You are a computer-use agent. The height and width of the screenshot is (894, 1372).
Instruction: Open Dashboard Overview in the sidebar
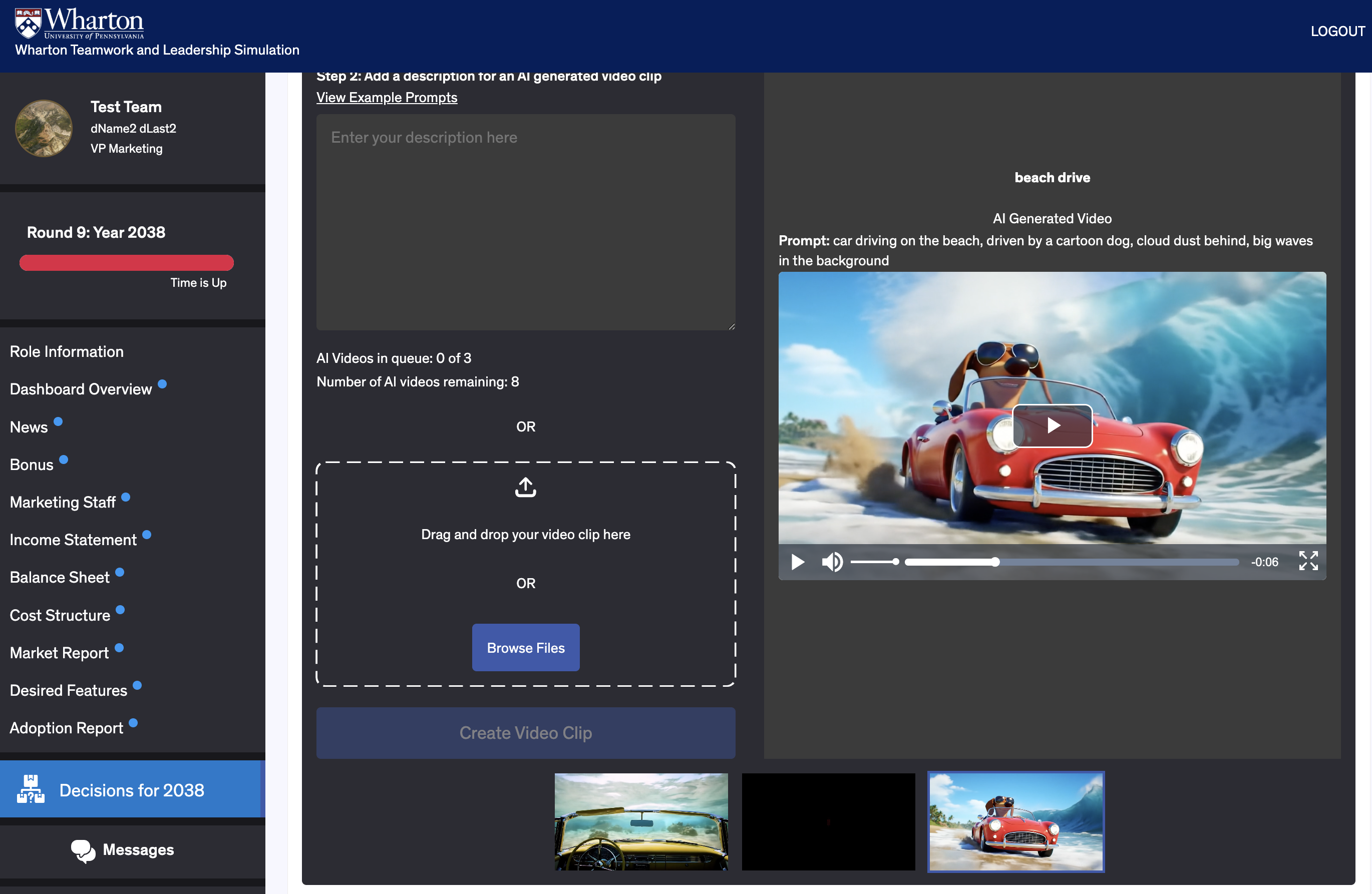pyautogui.click(x=81, y=389)
